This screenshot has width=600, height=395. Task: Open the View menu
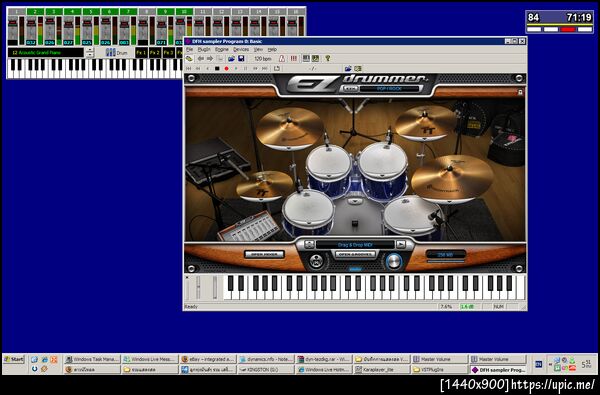(x=258, y=50)
